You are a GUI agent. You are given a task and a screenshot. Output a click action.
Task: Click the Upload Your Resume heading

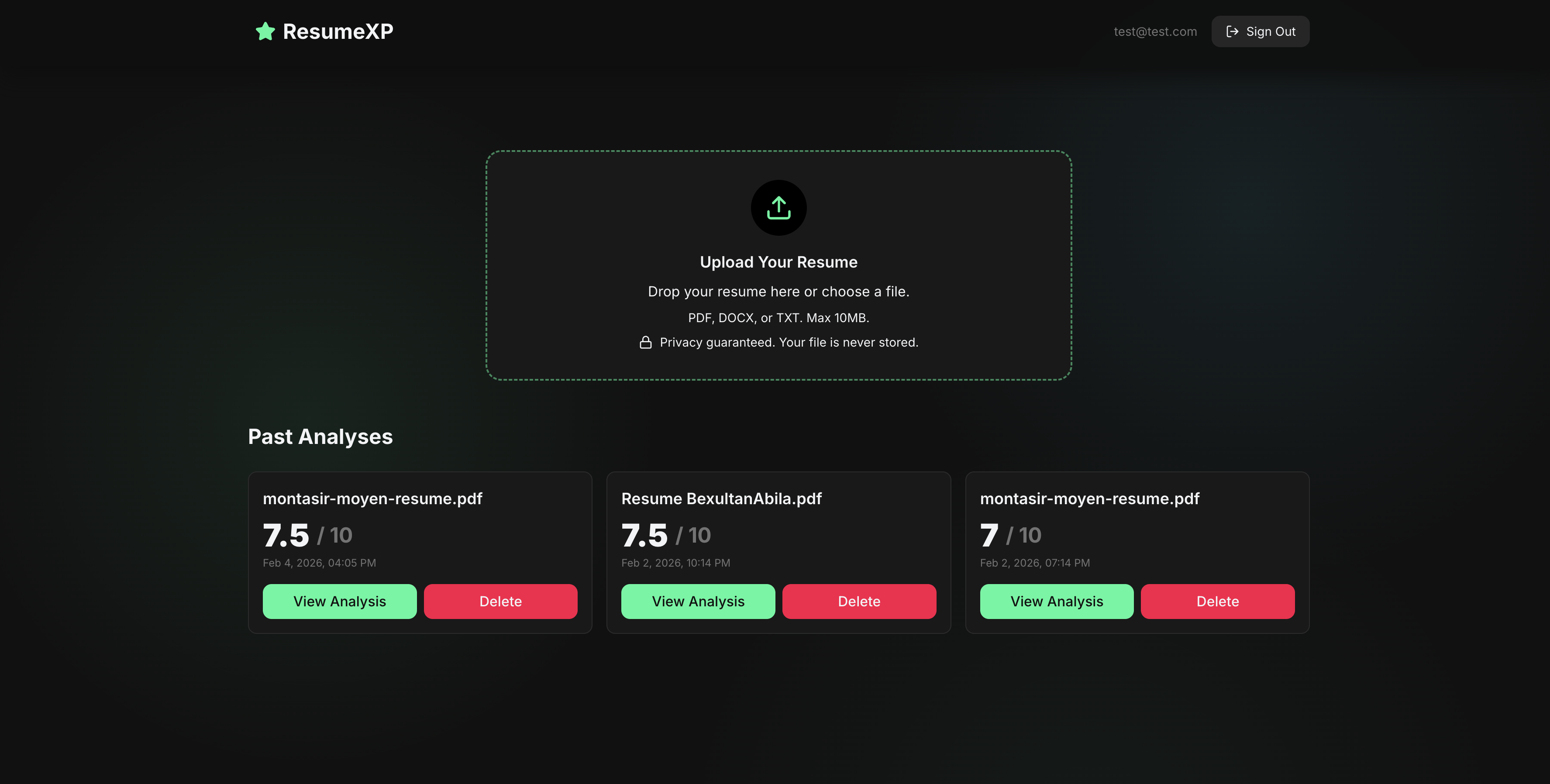[778, 262]
